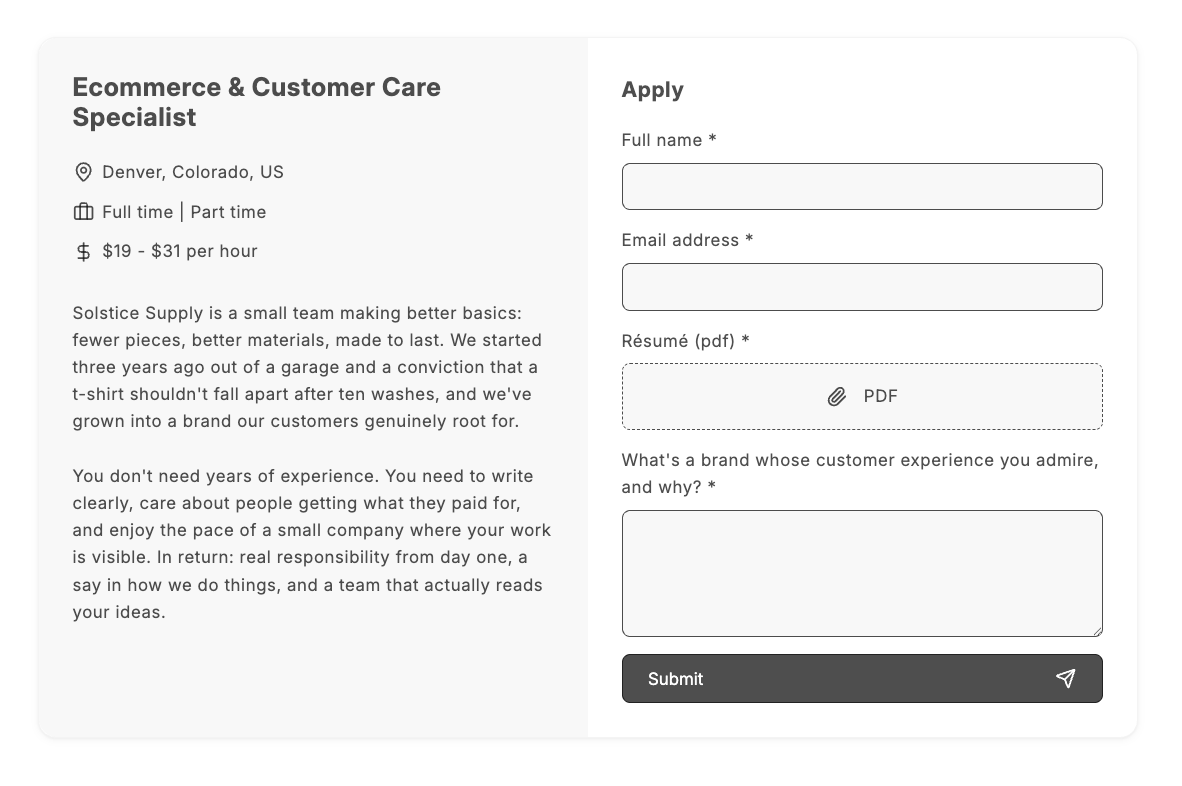Focus the Full name input field
This screenshot has height=786, width=1182.
tap(862, 186)
